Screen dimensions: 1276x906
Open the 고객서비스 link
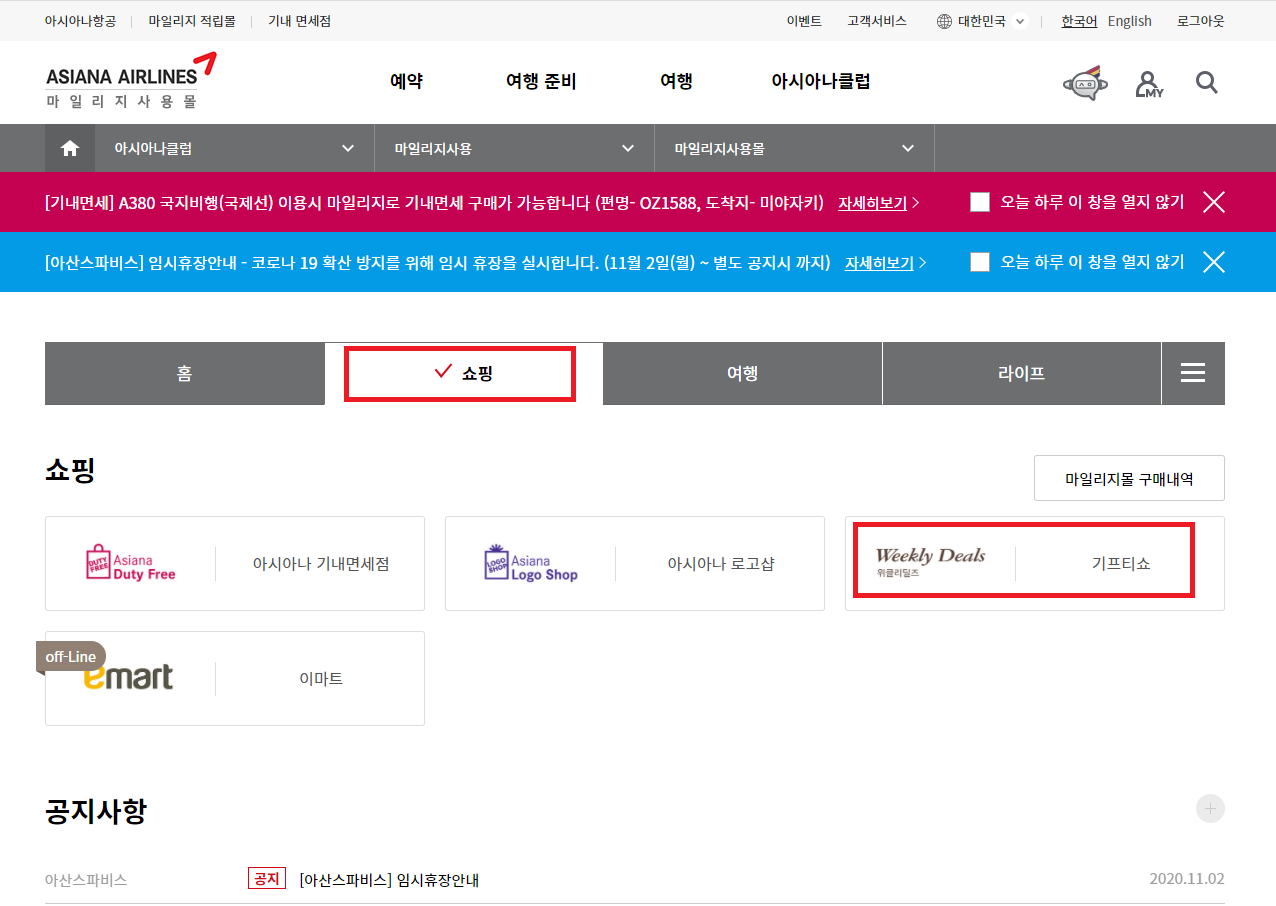pyautogui.click(x=877, y=21)
